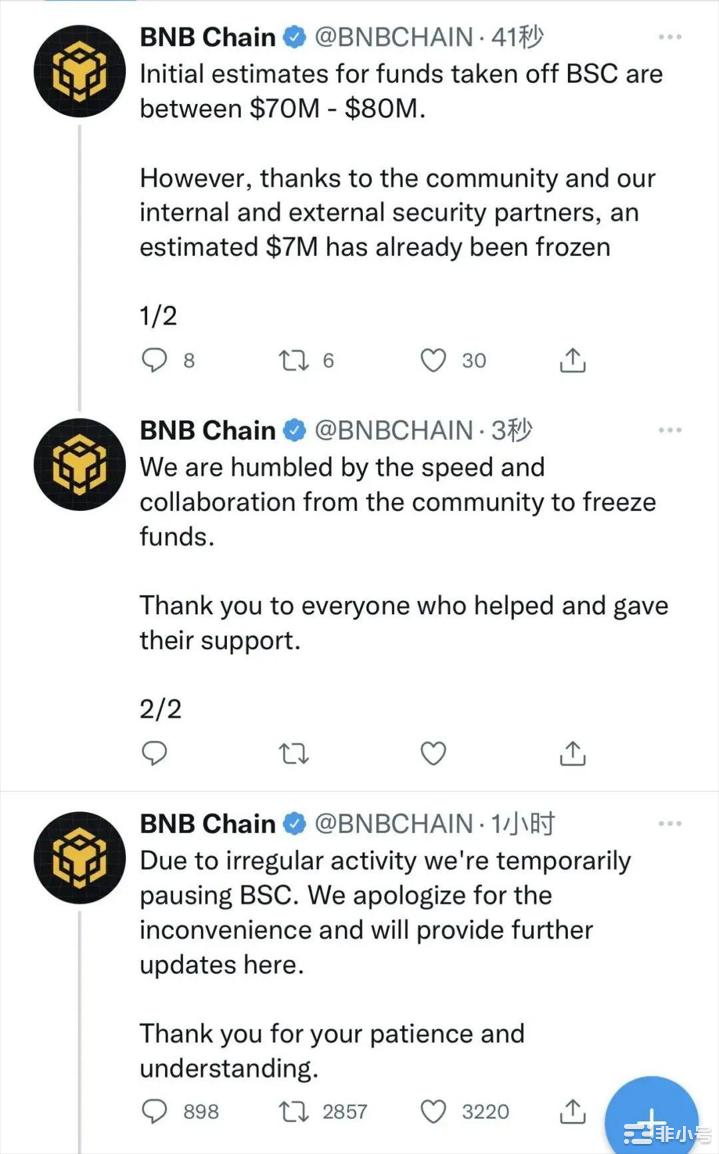Image resolution: width=719 pixels, height=1154 pixels.
Task: Open the reply icon on the 2/2 tweet
Action: pos(154,753)
